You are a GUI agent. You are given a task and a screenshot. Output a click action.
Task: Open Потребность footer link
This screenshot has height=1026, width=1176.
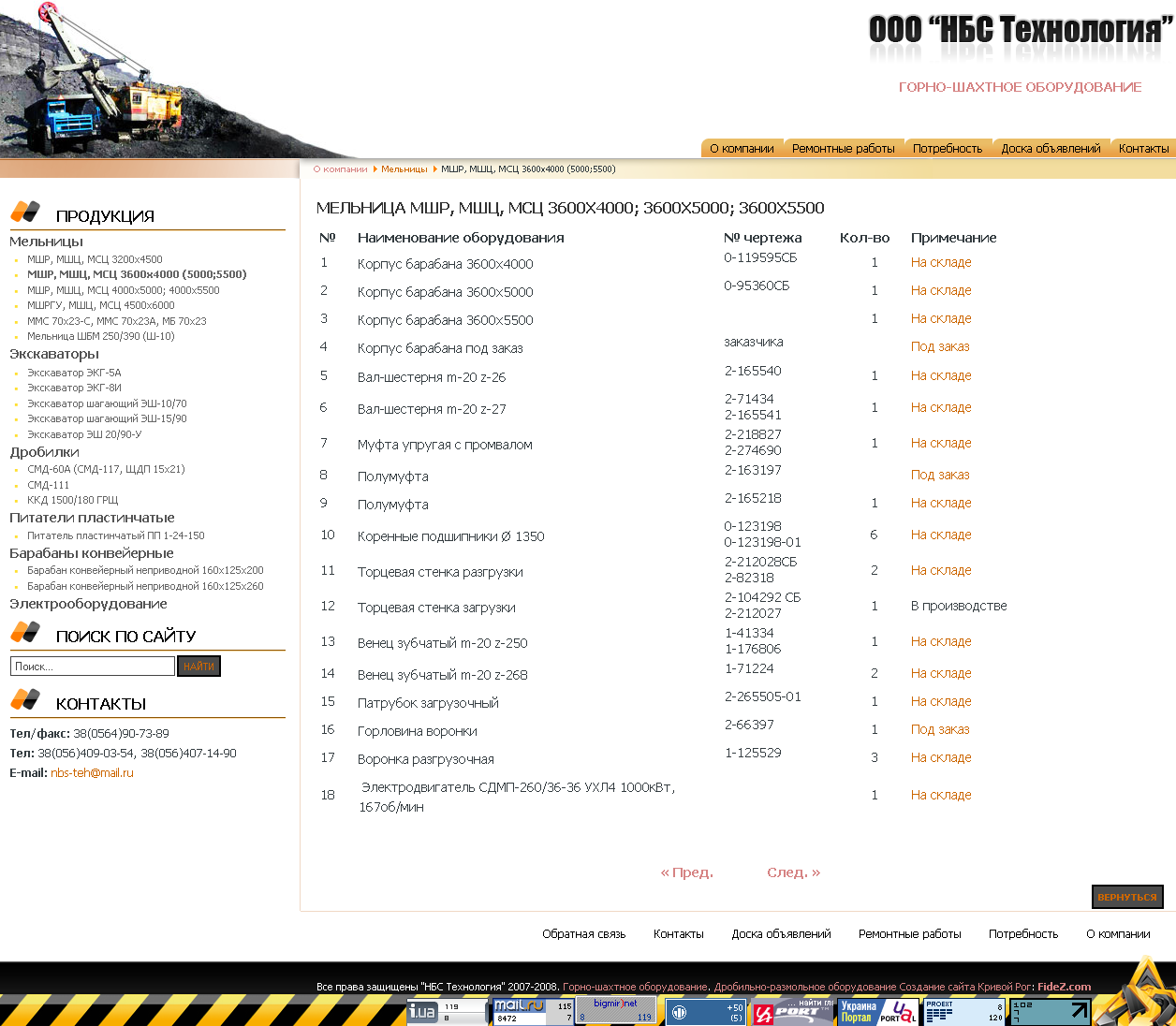coord(1023,934)
